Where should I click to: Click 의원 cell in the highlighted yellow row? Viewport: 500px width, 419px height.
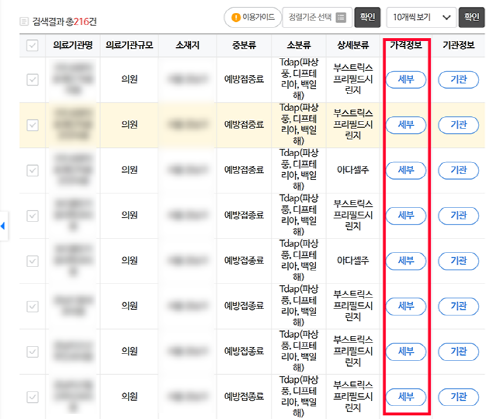(x=129, y=125)
